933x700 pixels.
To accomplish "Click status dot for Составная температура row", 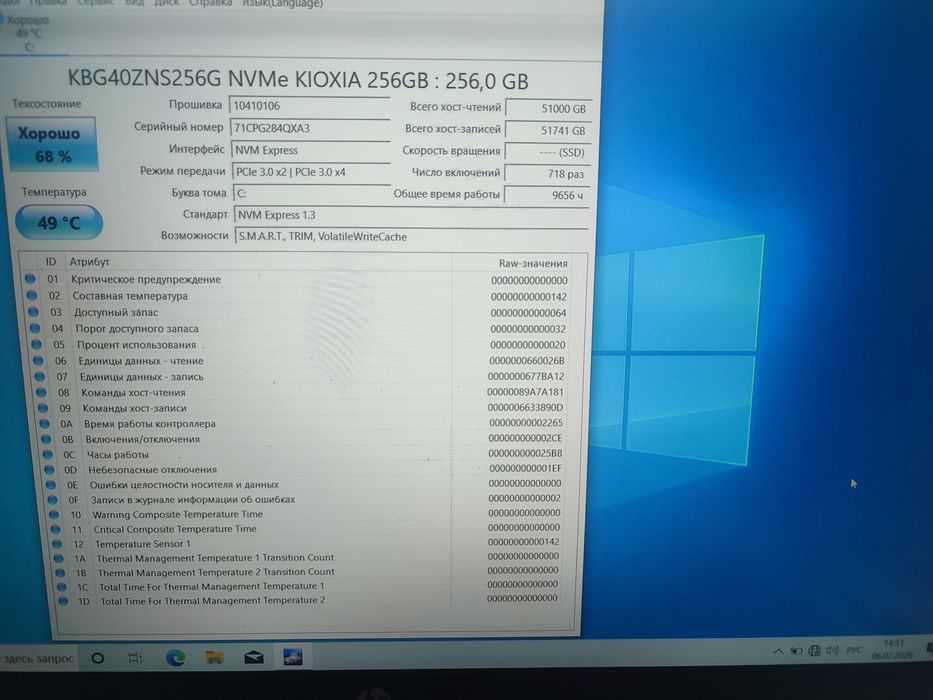I will coord(32,295).
